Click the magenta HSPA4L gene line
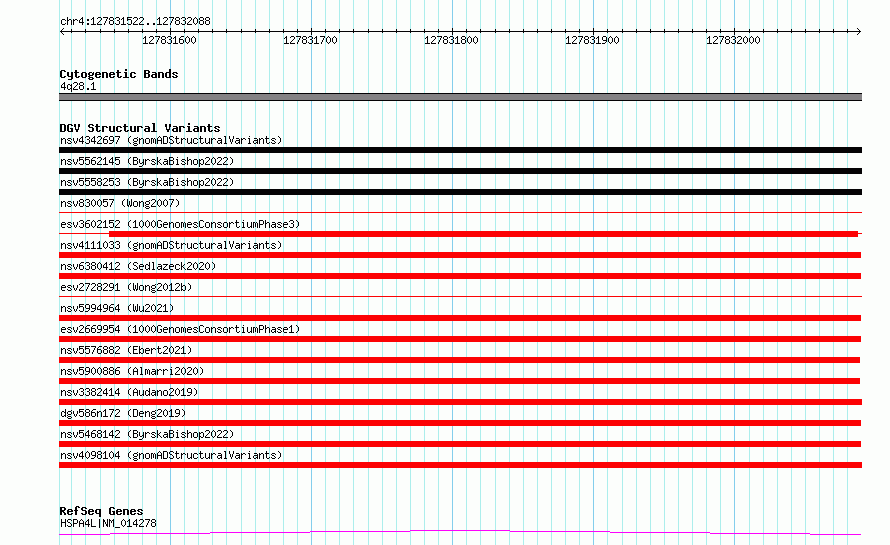 (460, 533)
